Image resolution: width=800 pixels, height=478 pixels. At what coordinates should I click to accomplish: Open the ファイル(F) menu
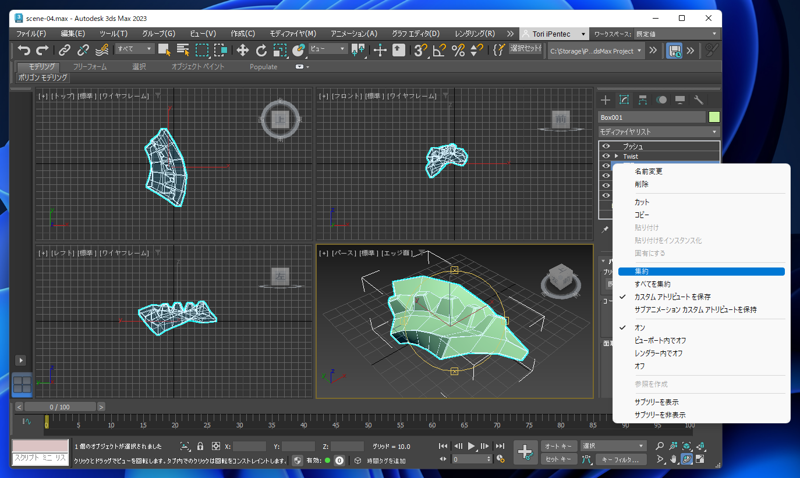[x=31, y=34]
